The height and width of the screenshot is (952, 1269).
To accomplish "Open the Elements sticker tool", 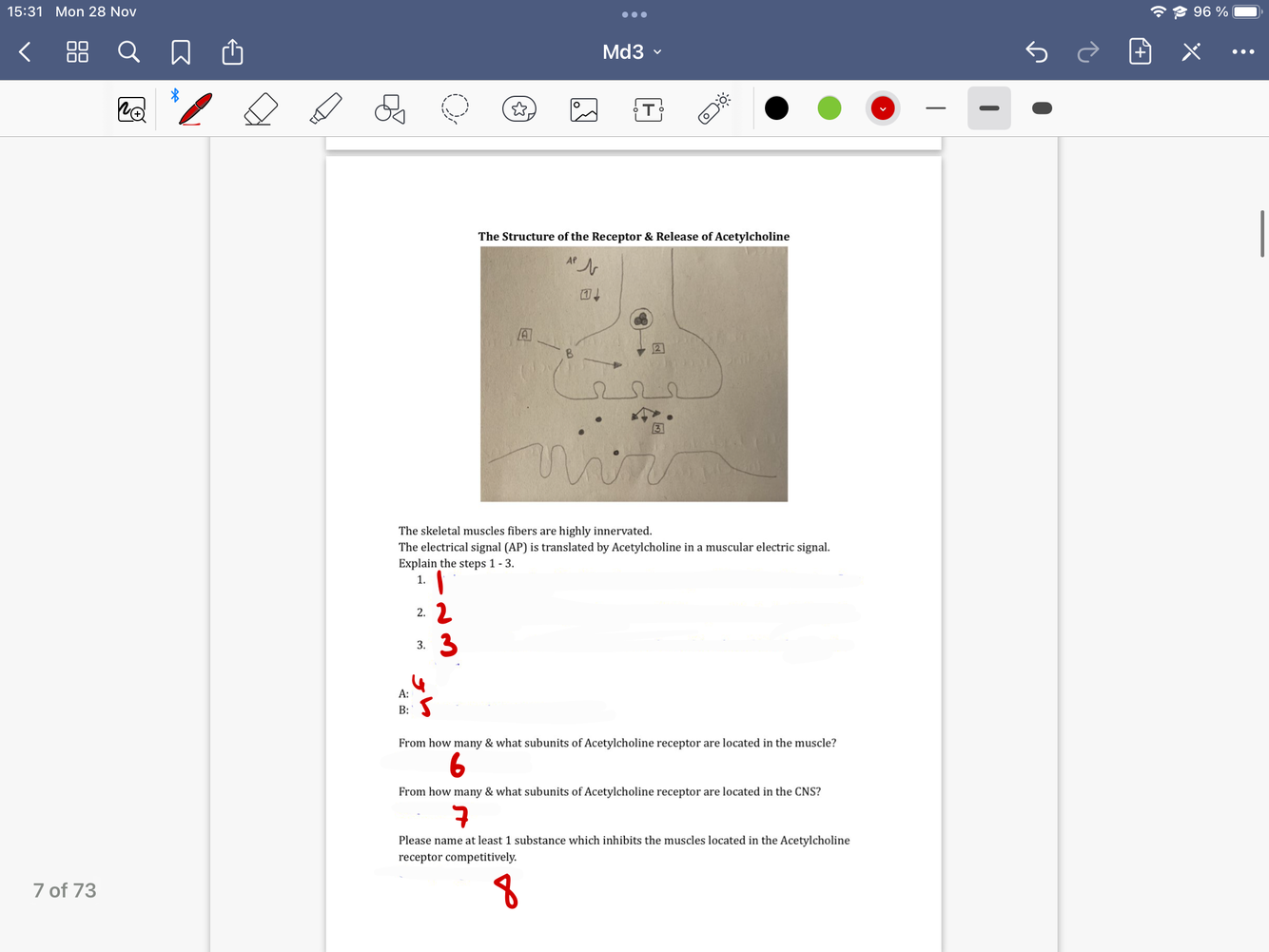I will point(519,108).
